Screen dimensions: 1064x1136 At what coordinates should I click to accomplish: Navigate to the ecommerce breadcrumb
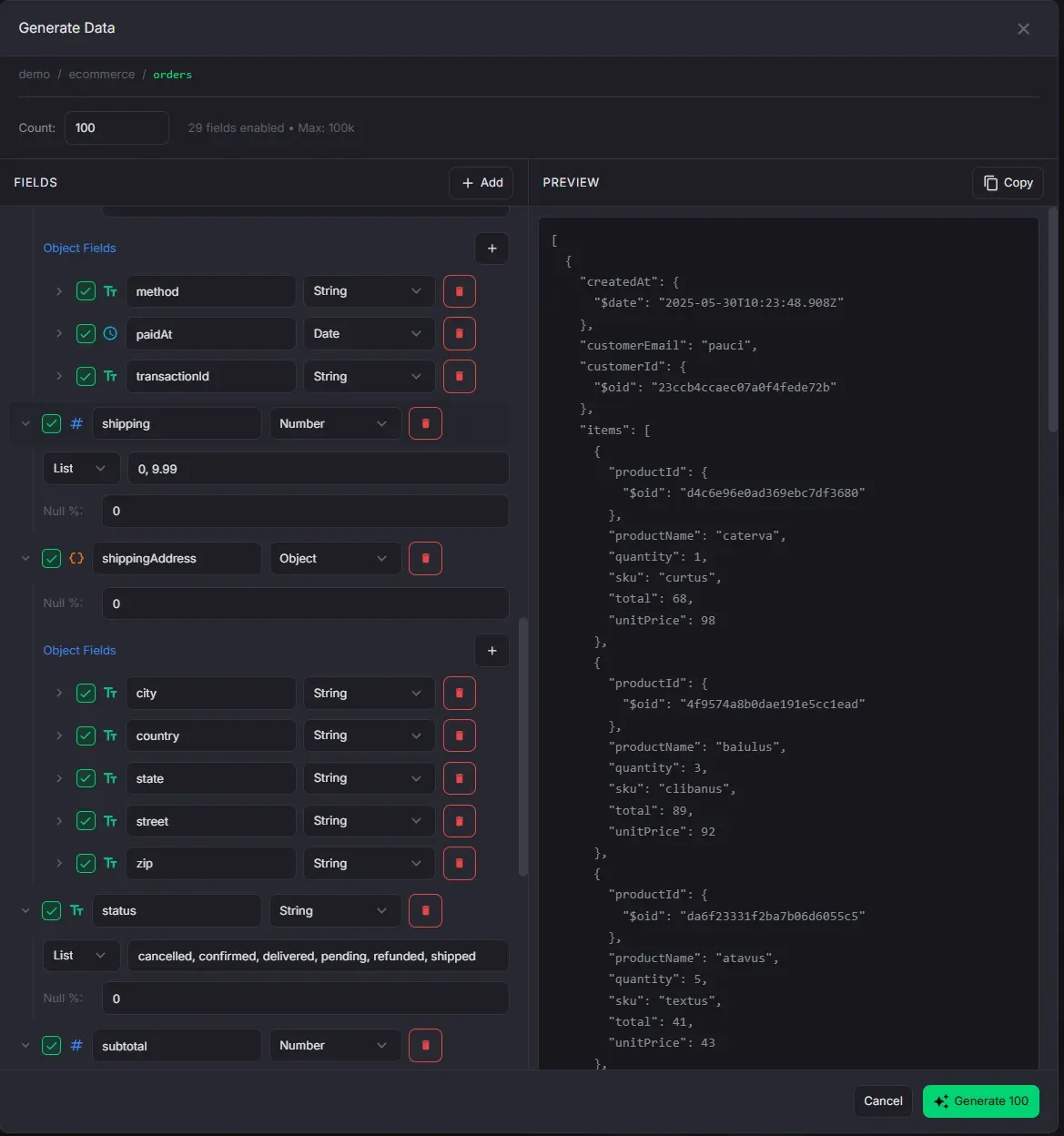101,75
